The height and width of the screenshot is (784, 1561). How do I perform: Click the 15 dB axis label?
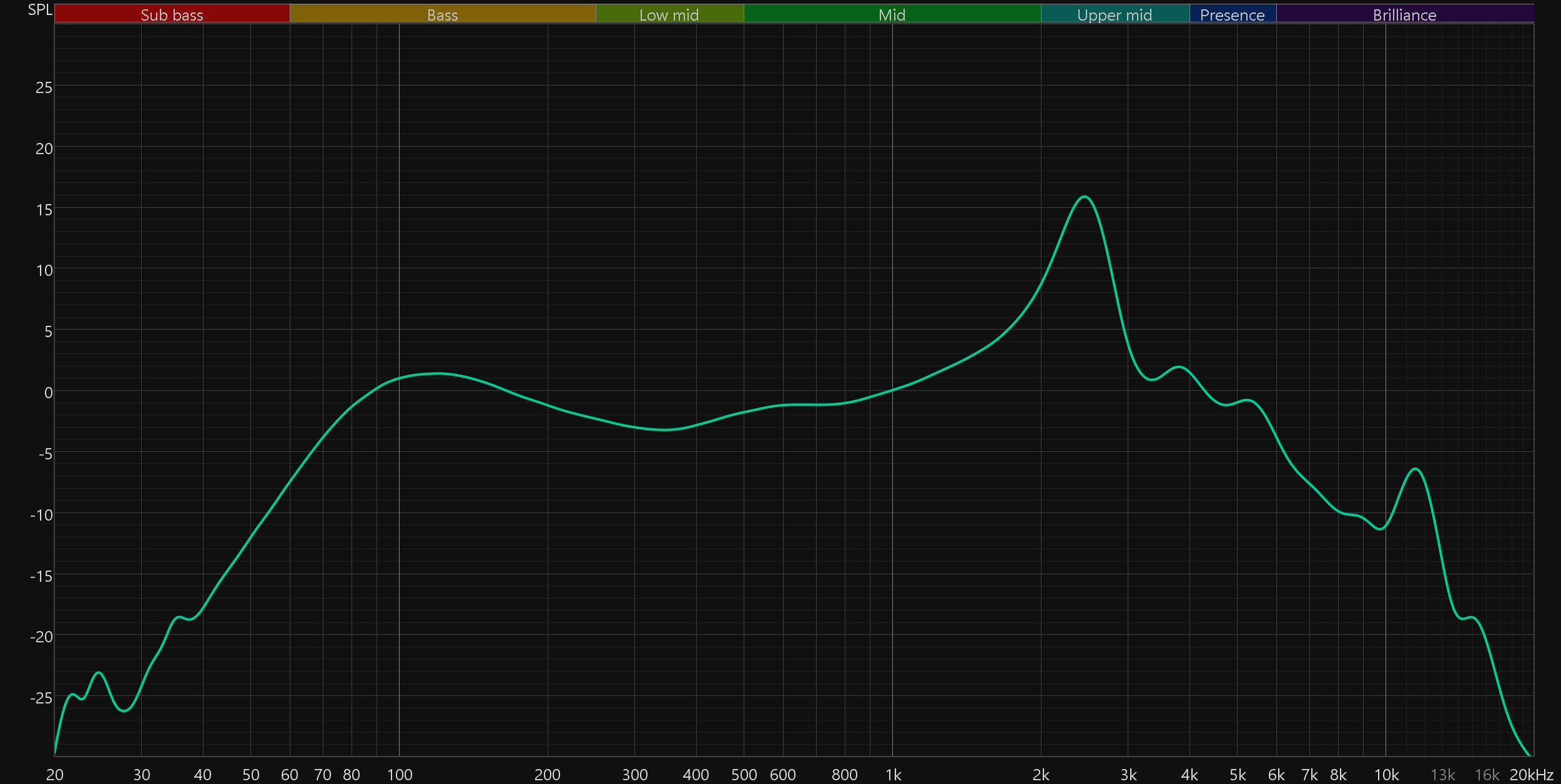44,210
